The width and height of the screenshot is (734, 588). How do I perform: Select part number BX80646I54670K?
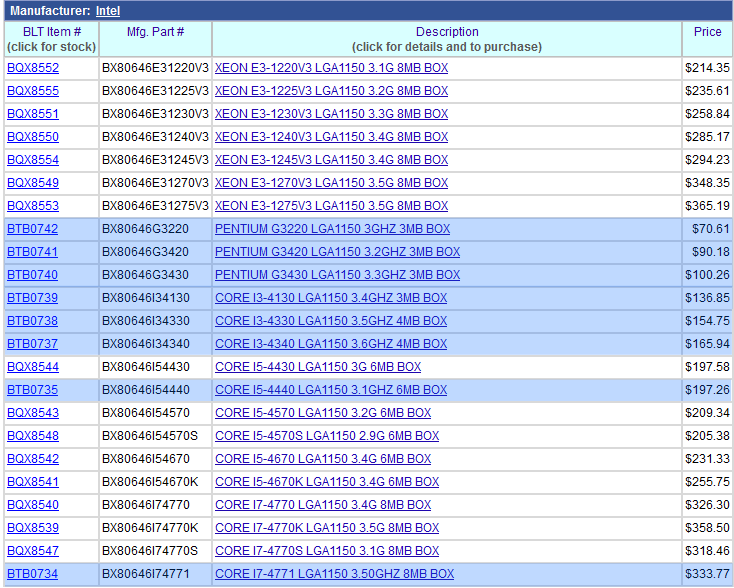(x=150, y=482)
